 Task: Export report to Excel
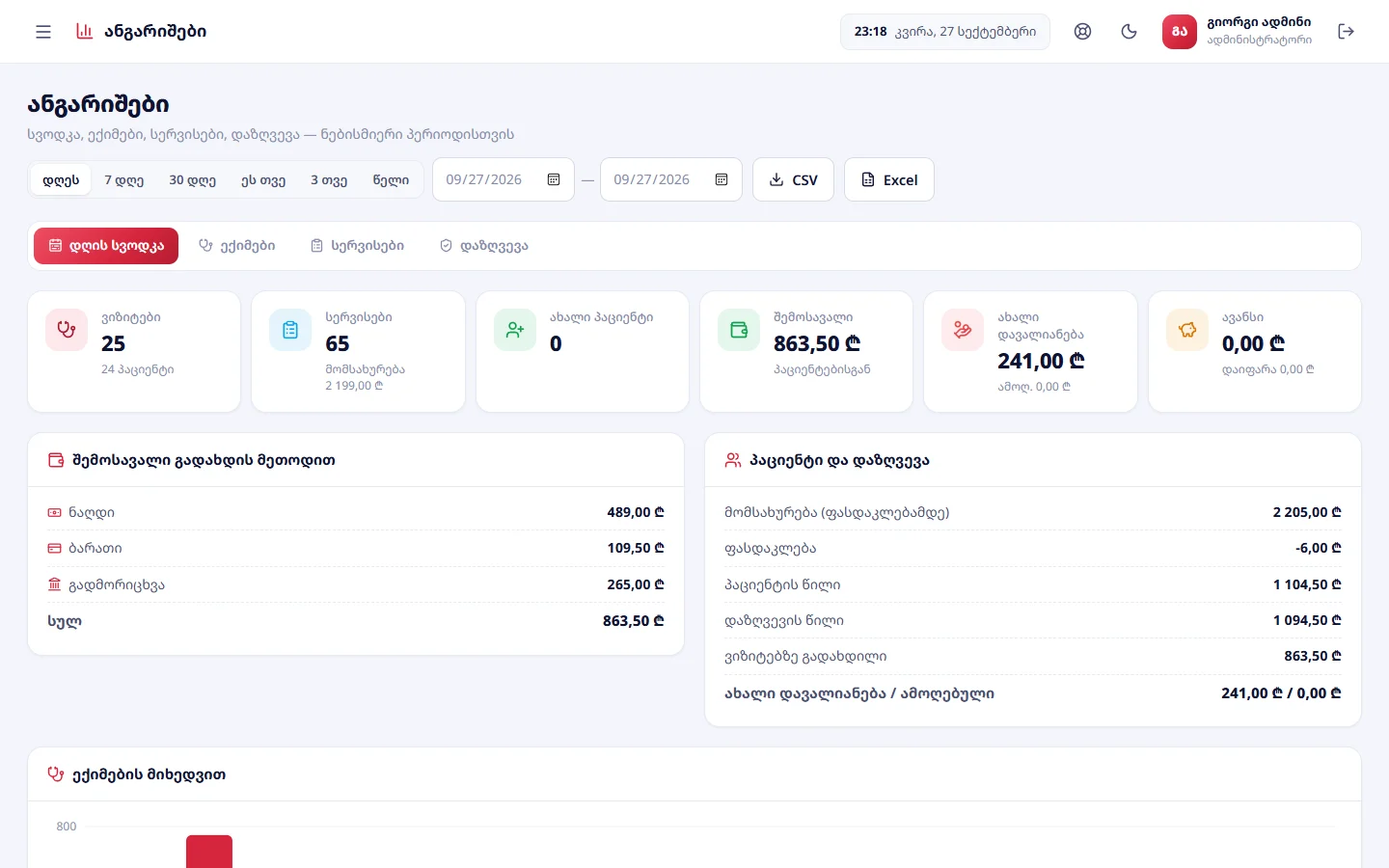pyautogui.click(x=889, y=179)
